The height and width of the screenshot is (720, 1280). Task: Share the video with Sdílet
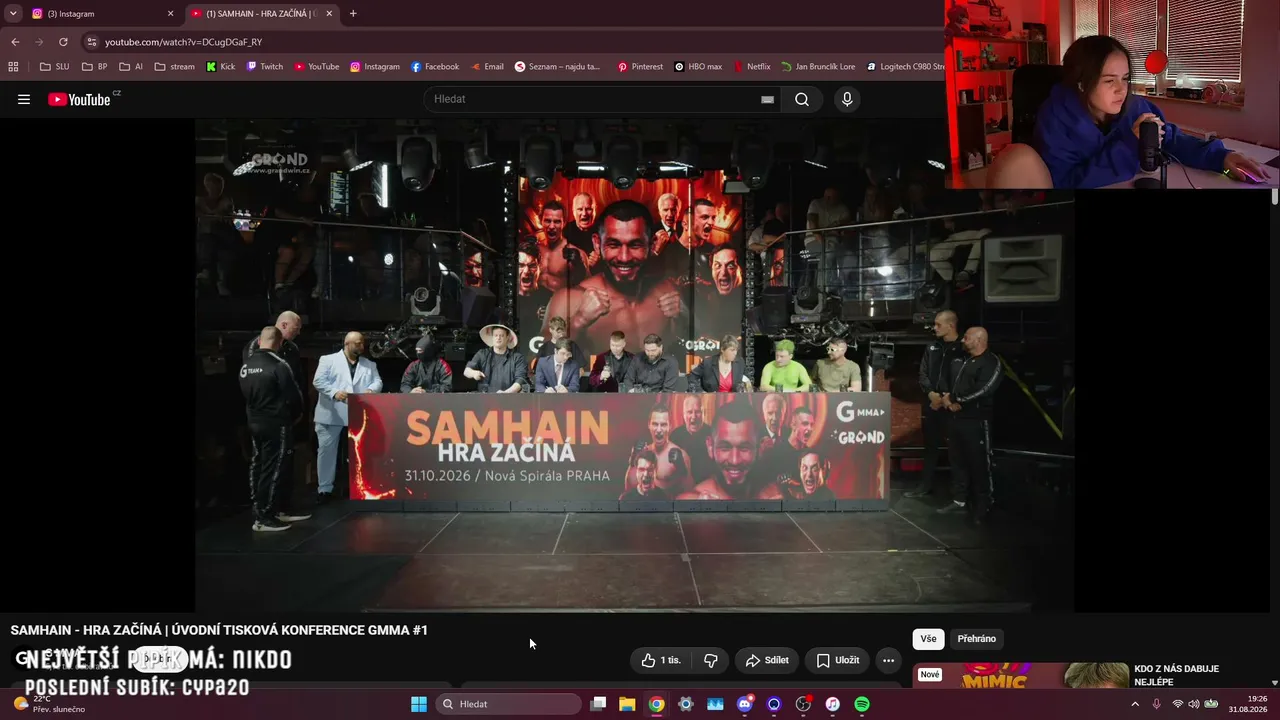click(x=767, y=660)
